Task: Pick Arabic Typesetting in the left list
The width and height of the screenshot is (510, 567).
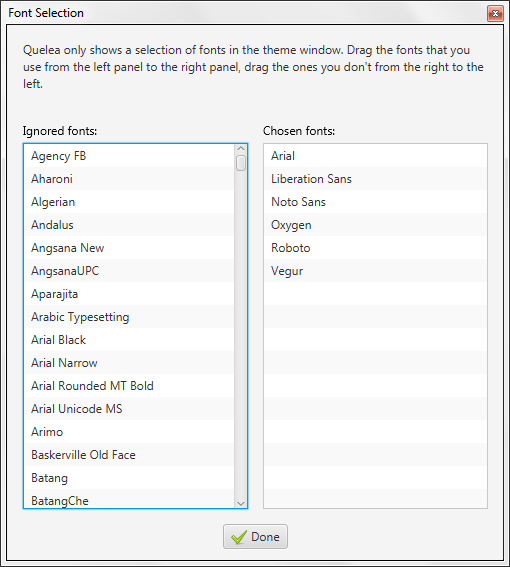Action: click(129, 317)
